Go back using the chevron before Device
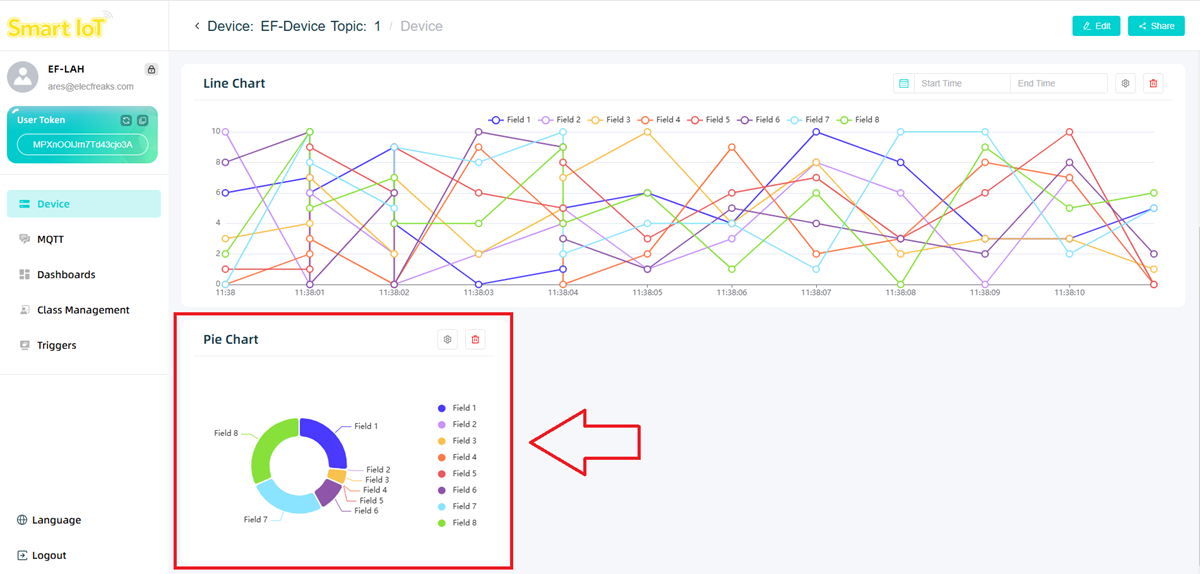This screenshot has width=1200, height=574. [x=197, y=26]
